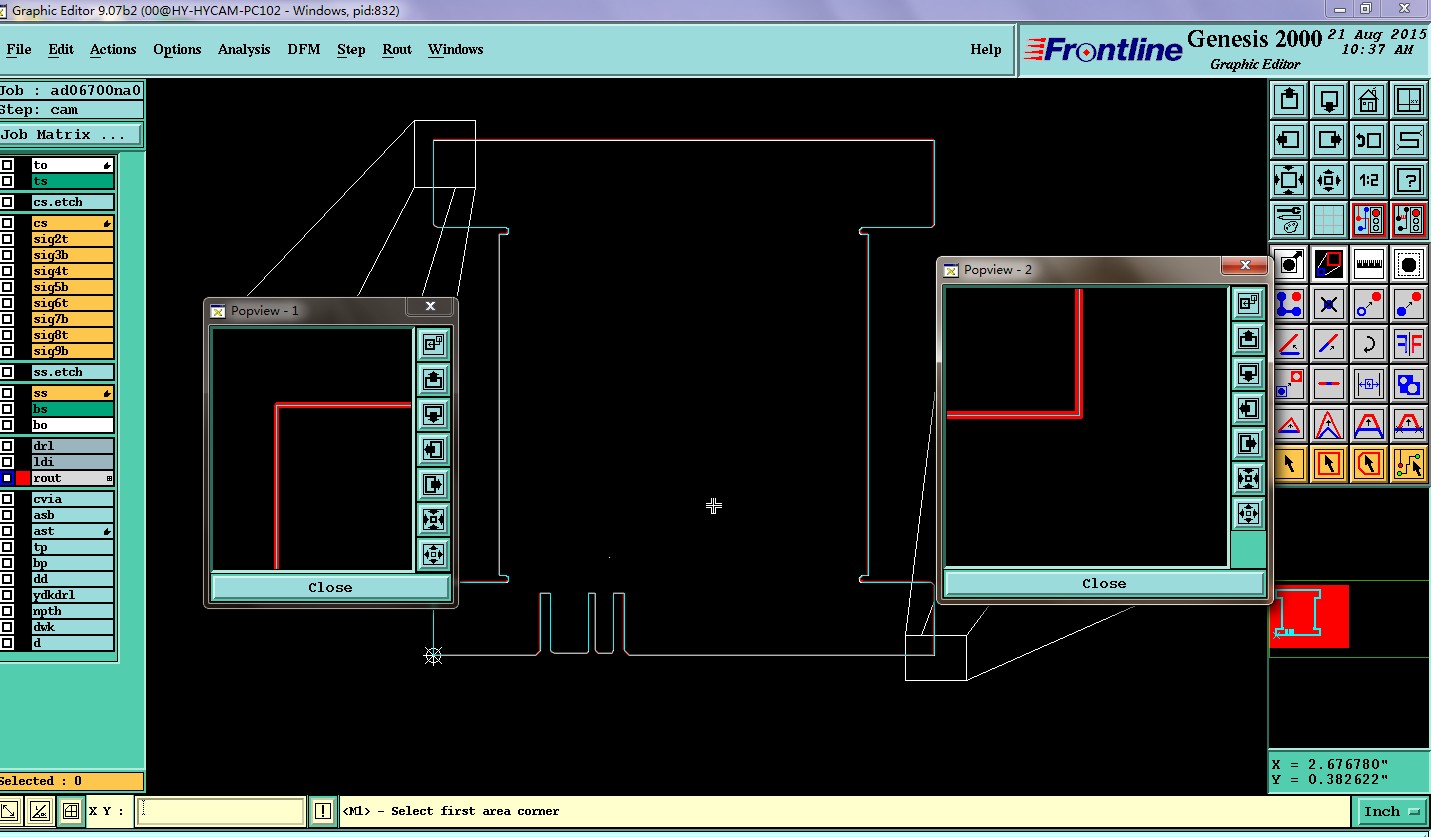Click the pan up view icon
Image resolution: width=1431 pixels, height=837 pixels.
tap(1289, 100)
